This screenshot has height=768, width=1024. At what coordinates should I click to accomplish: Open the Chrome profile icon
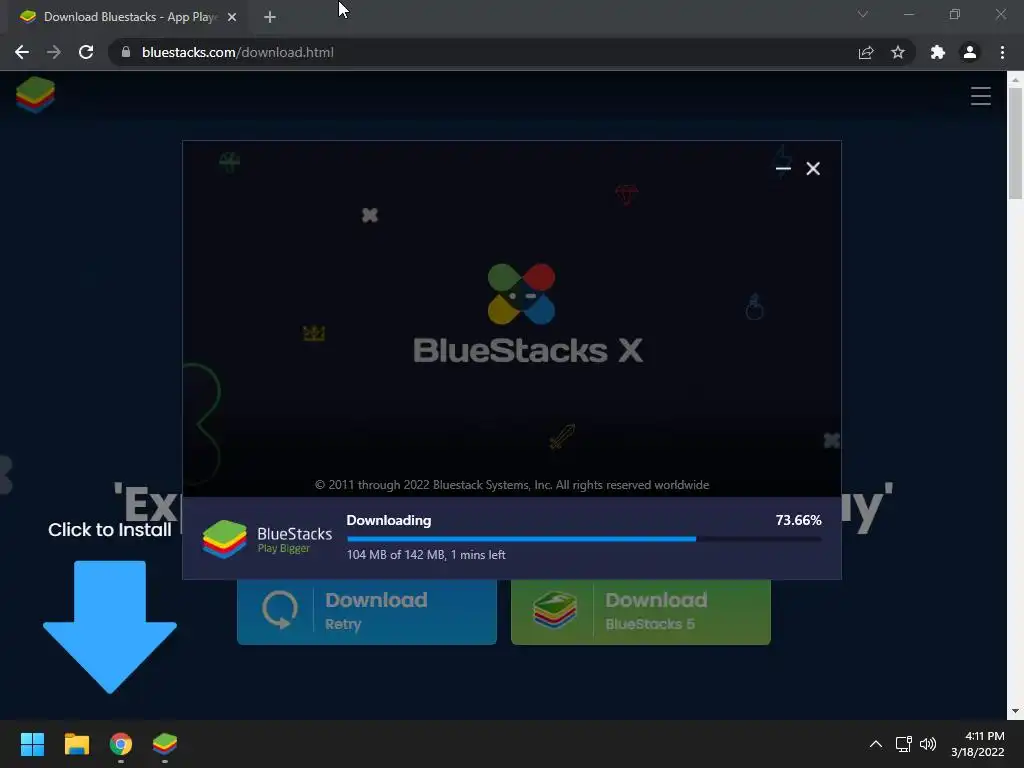pyautogui.click(x=970, y=52)
